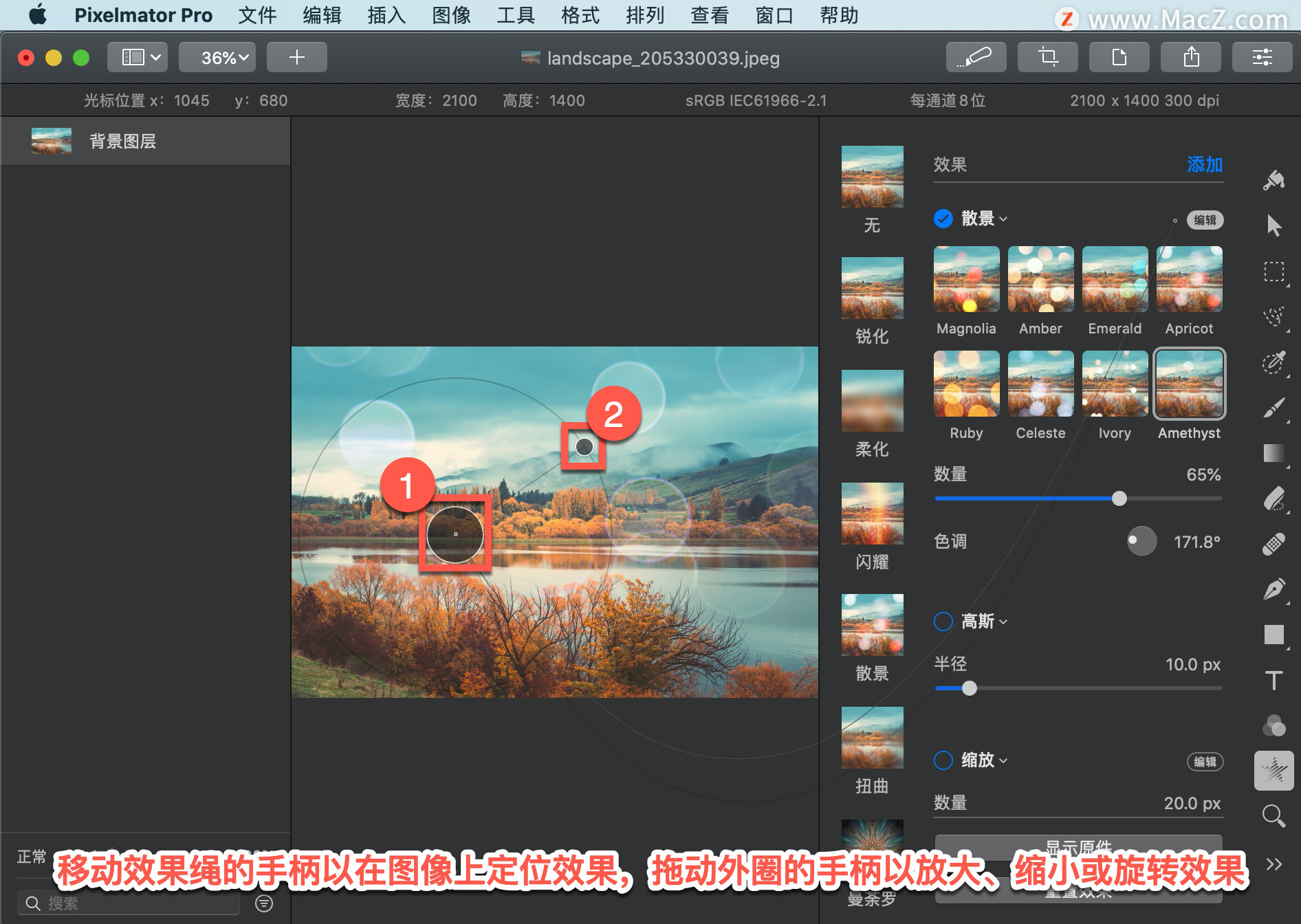Screen dimensions: 1301x924
Task: Choose the Paint brush tool
Action: 1273,407
